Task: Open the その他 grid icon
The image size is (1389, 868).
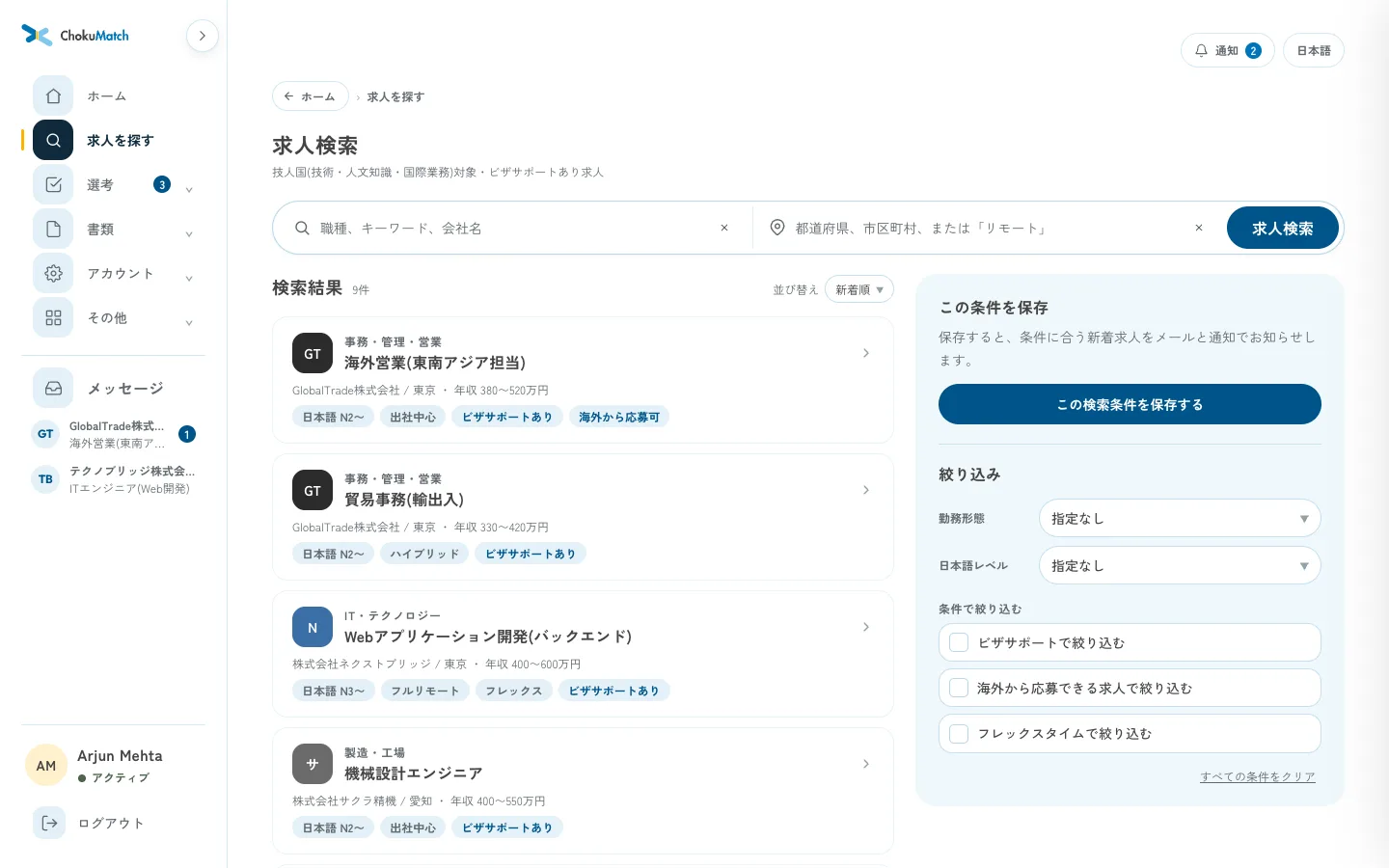Action: 53,318
